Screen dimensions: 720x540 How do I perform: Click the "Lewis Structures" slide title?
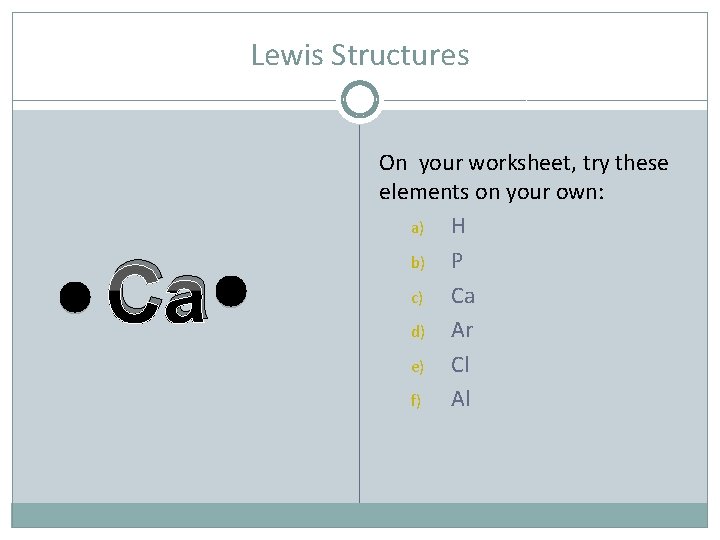click(x=360, y=55)
